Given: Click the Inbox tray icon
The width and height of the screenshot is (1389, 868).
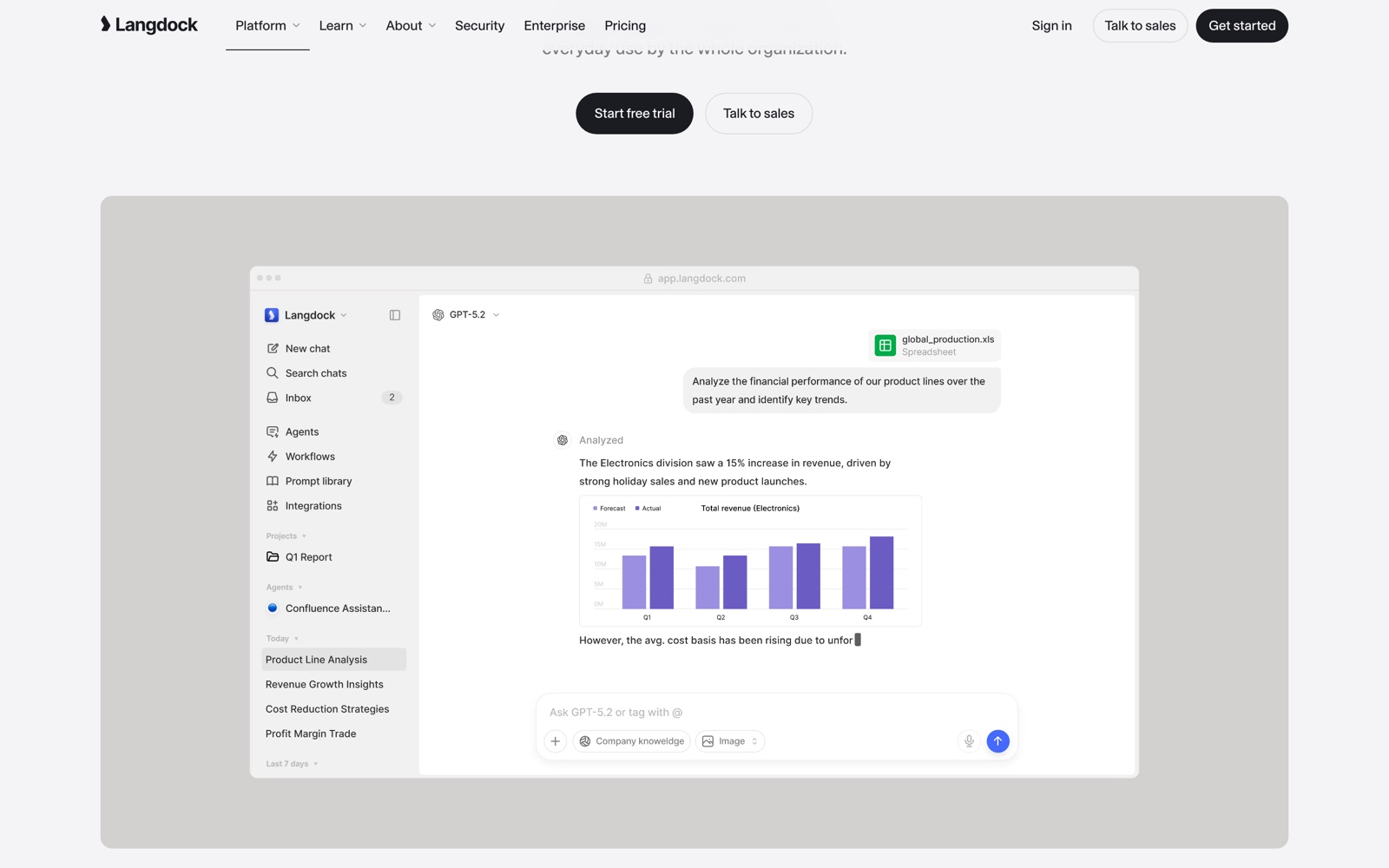Looking at the screenshot, I should point(273,398).
